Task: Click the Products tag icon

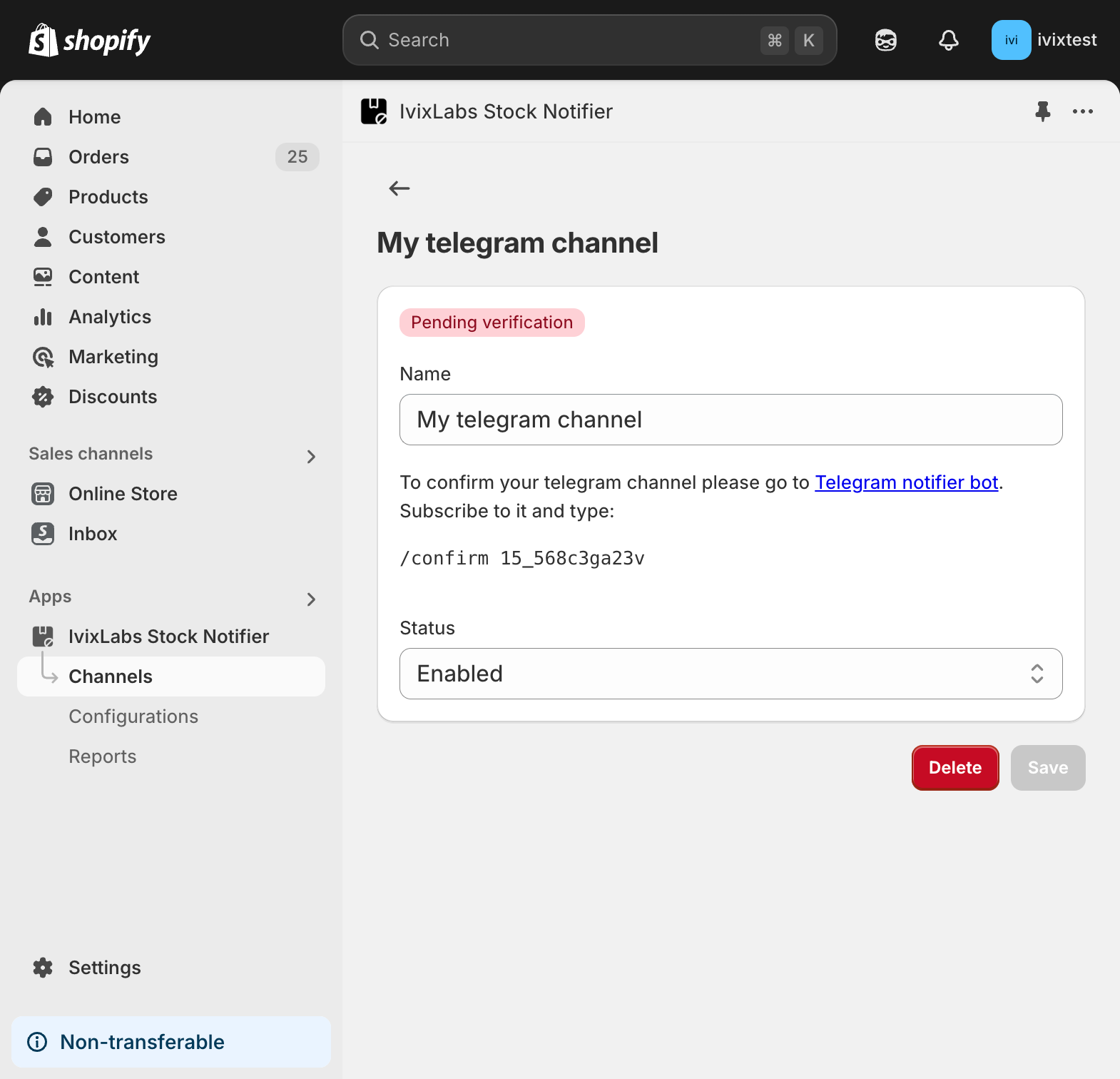Action: (x=43, y=197)
